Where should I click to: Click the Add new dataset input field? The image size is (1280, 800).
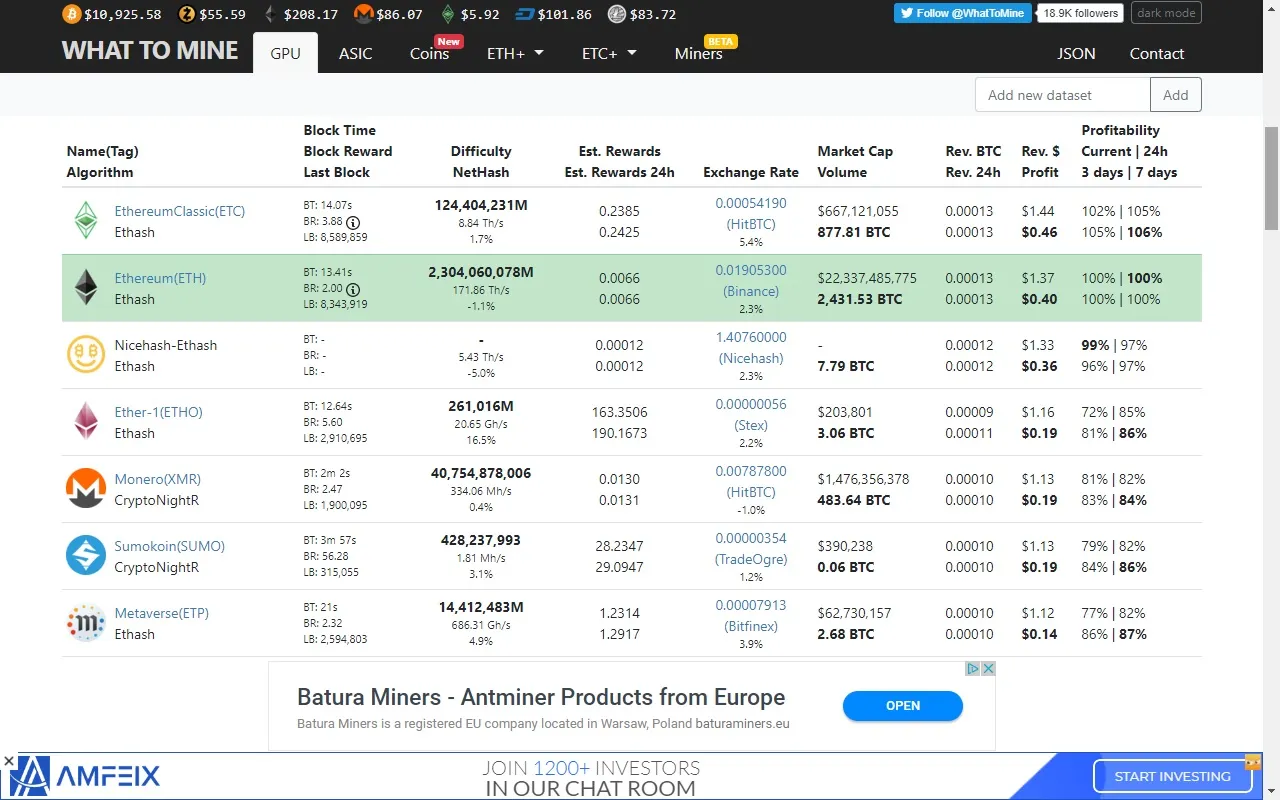[1063, 95]
